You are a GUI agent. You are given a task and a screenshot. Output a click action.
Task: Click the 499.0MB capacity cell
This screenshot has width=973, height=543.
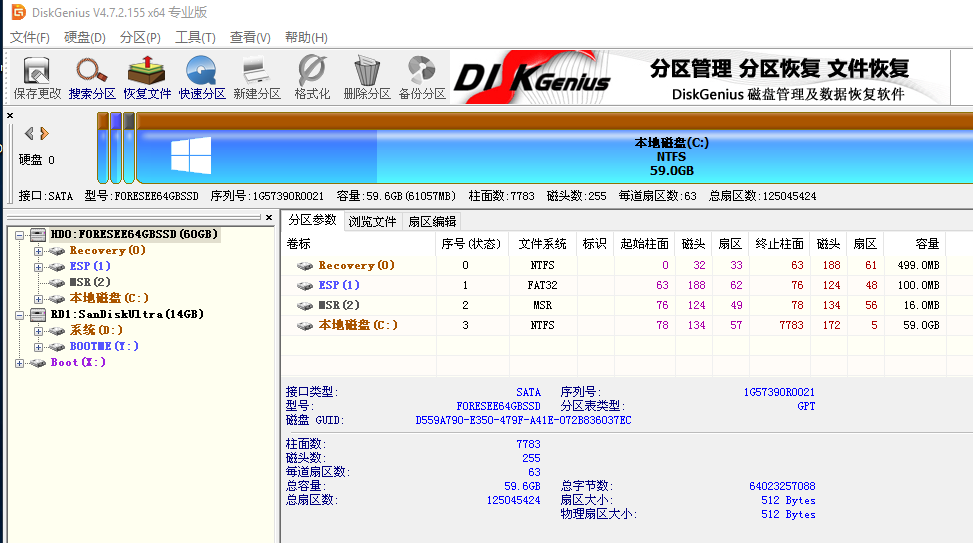(918, 266)
